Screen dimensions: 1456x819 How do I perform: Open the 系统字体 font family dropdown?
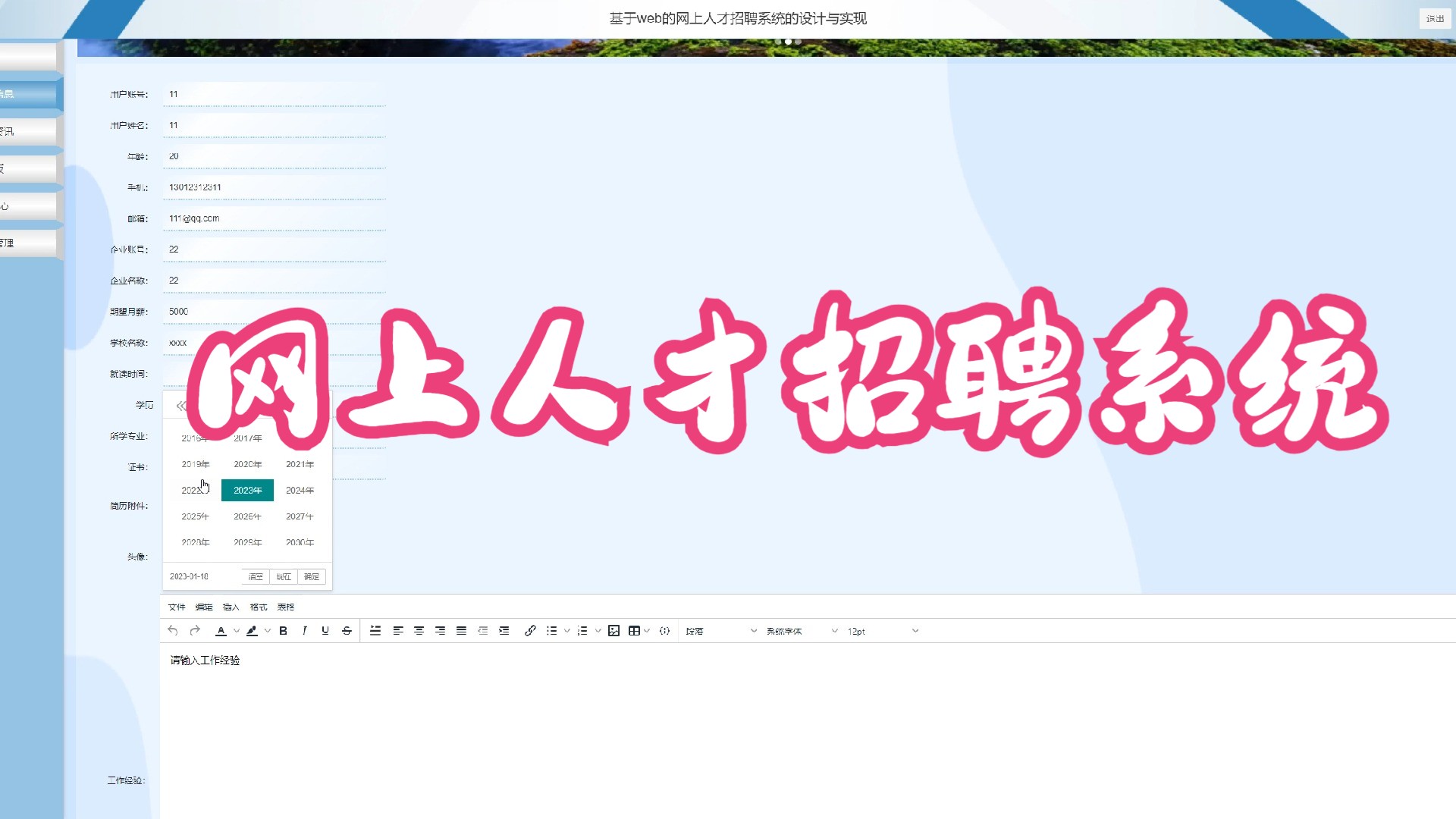802,630
